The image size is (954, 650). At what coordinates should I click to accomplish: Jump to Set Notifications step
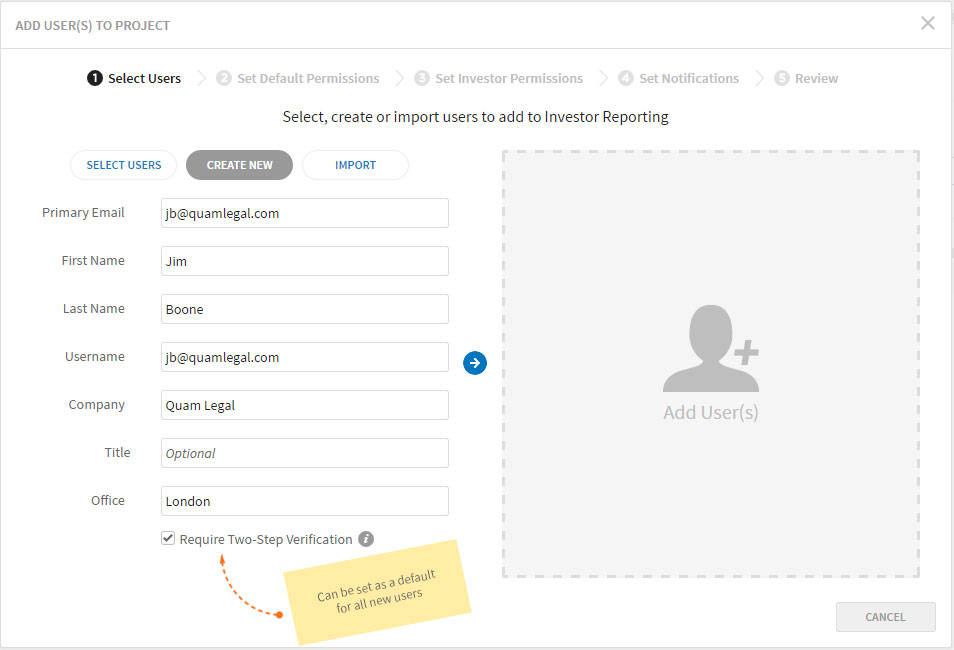coord(689,79)
